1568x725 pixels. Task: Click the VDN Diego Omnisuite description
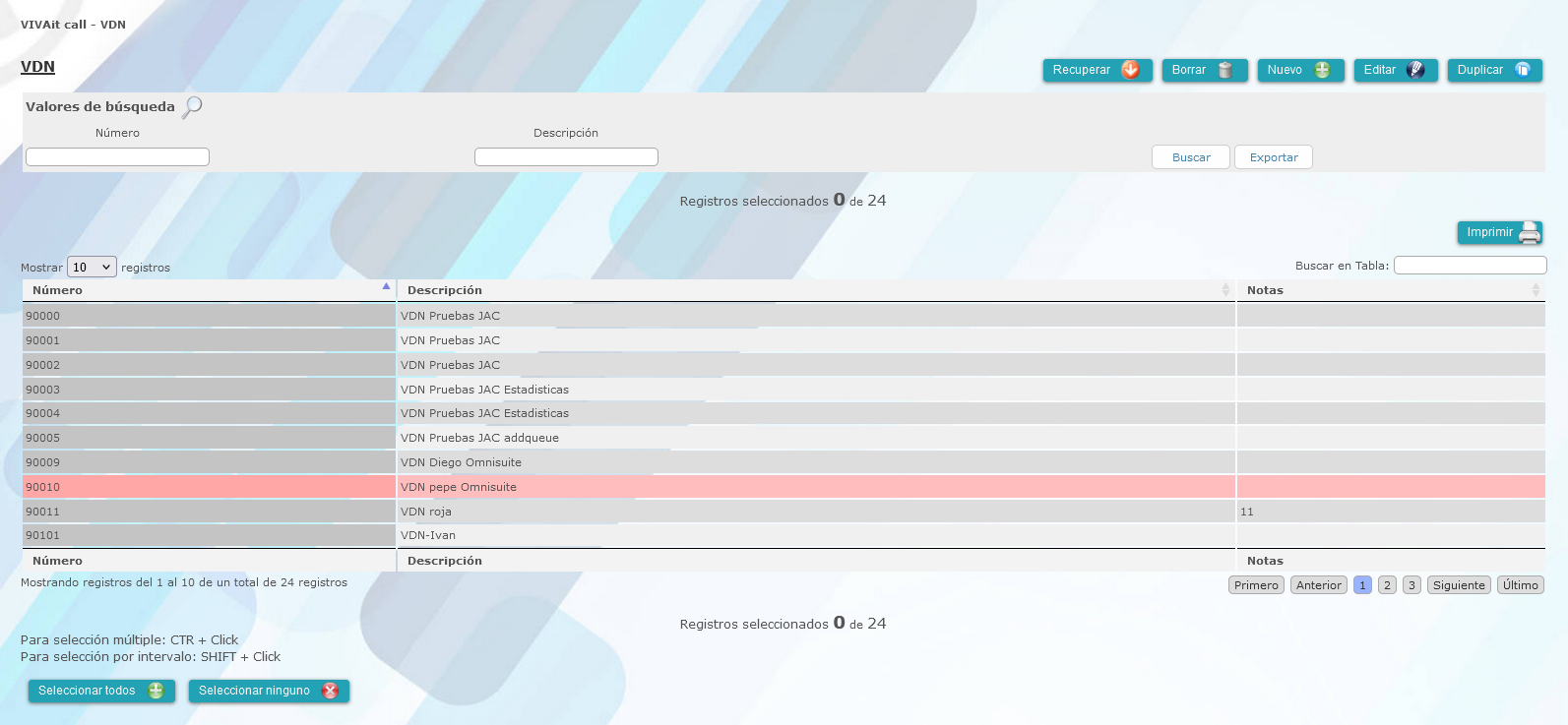tap(461, 462)
